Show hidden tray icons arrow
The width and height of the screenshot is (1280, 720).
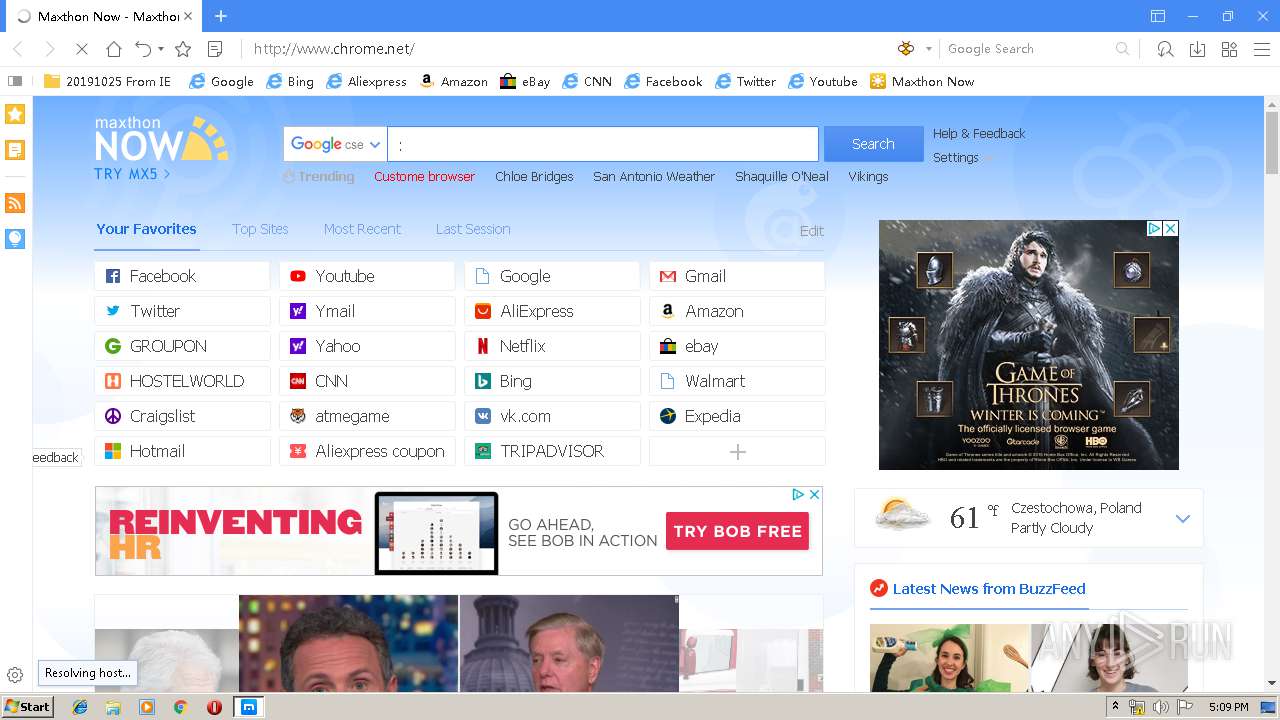pyautogui.click(x=1116, y=707)
